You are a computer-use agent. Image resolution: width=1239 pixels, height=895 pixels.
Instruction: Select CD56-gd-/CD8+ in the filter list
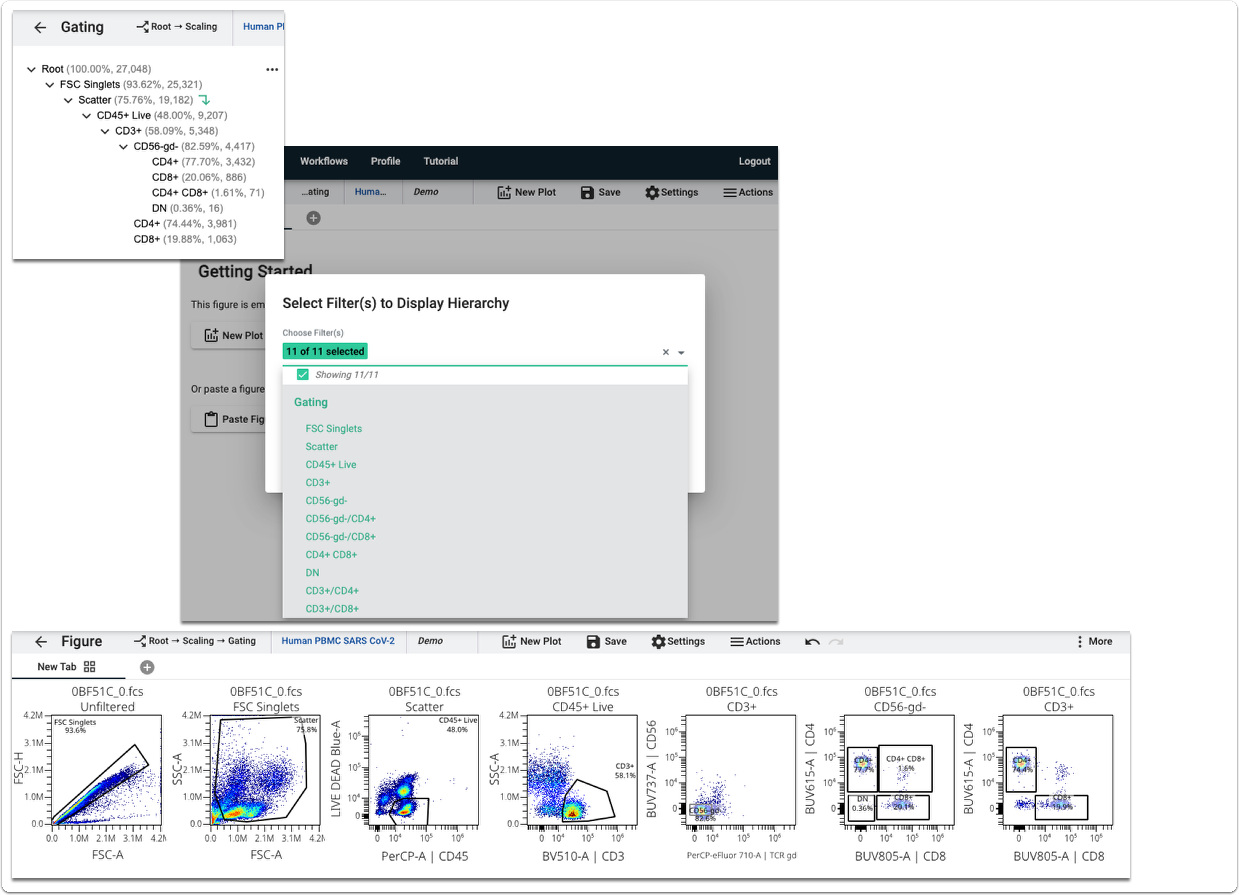click(x=341, y=537)
